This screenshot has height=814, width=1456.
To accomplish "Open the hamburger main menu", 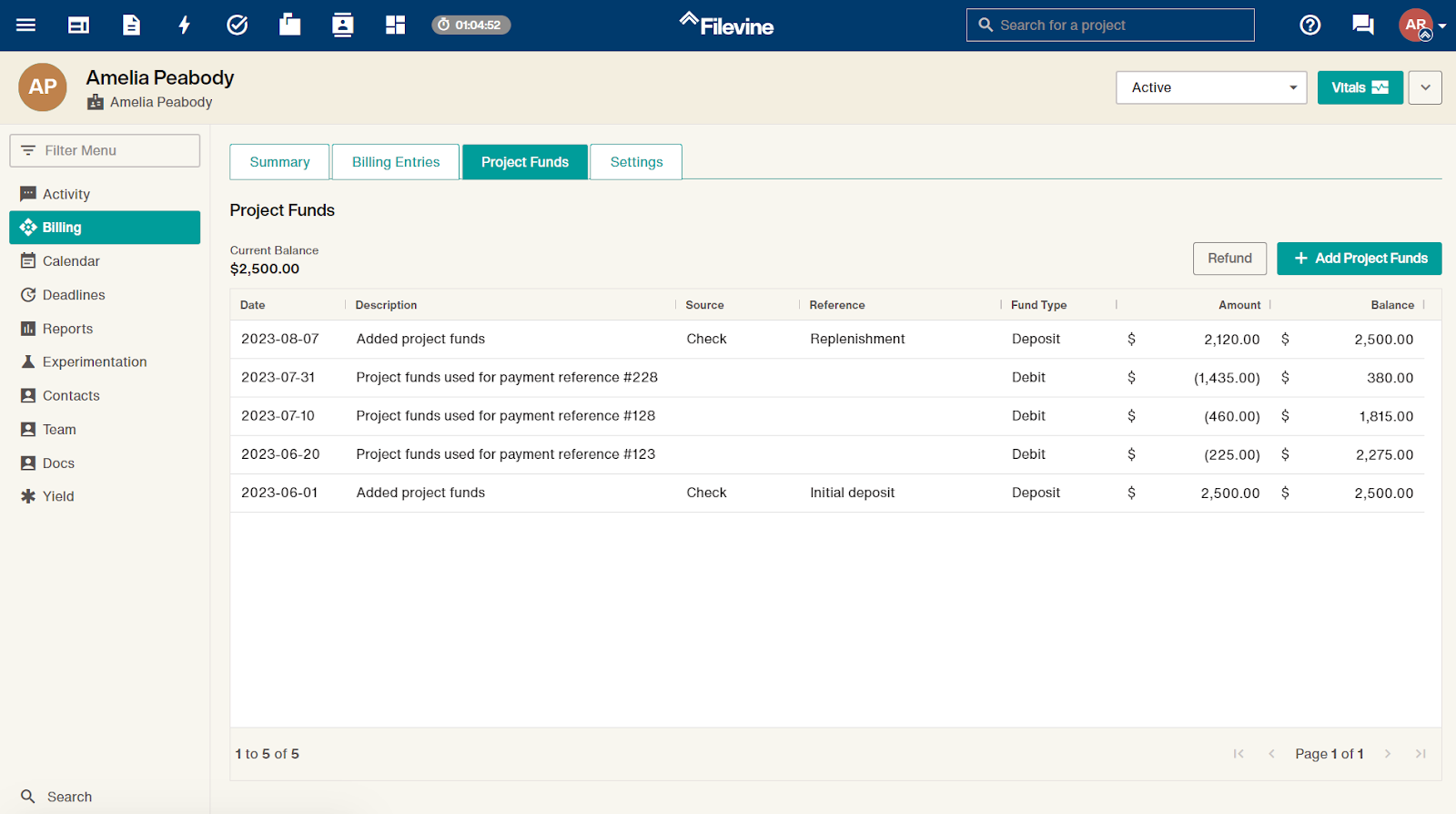I will coord(25,25).
